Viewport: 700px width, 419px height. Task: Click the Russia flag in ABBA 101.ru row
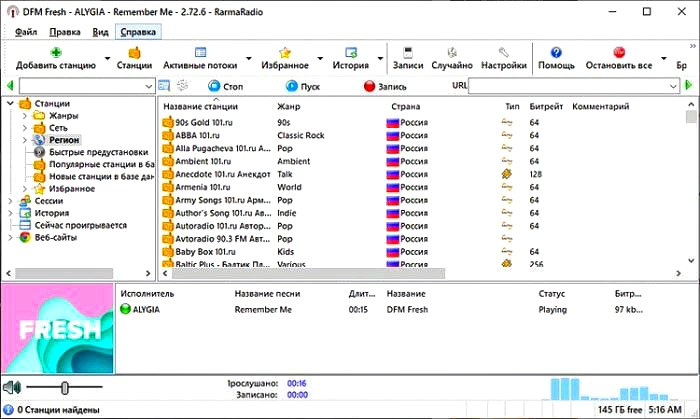(392, 135)
